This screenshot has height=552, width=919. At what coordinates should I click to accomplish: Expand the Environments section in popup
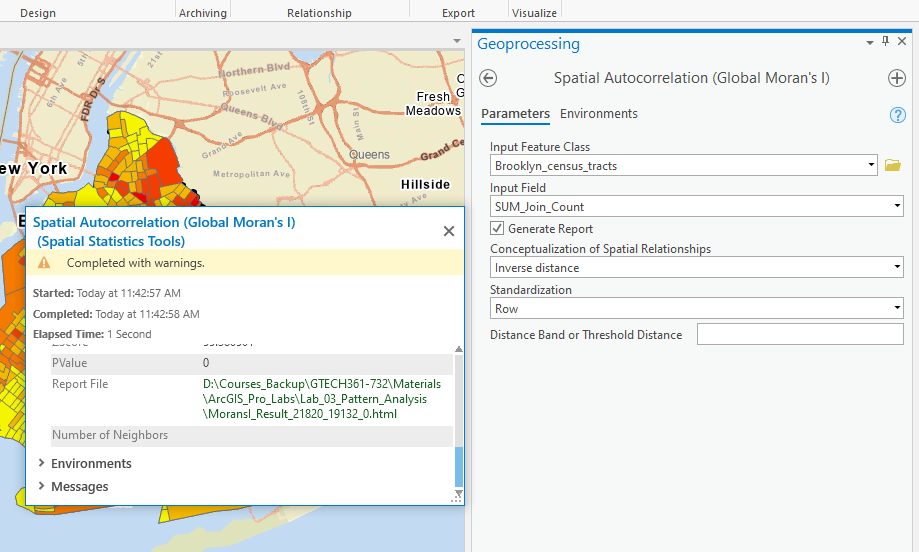(x=41, y=464)
